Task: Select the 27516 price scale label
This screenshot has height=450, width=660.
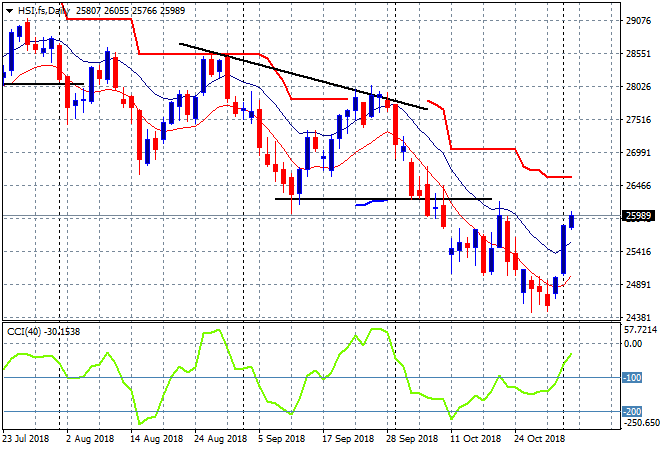Action: click(x=638, y=120)
